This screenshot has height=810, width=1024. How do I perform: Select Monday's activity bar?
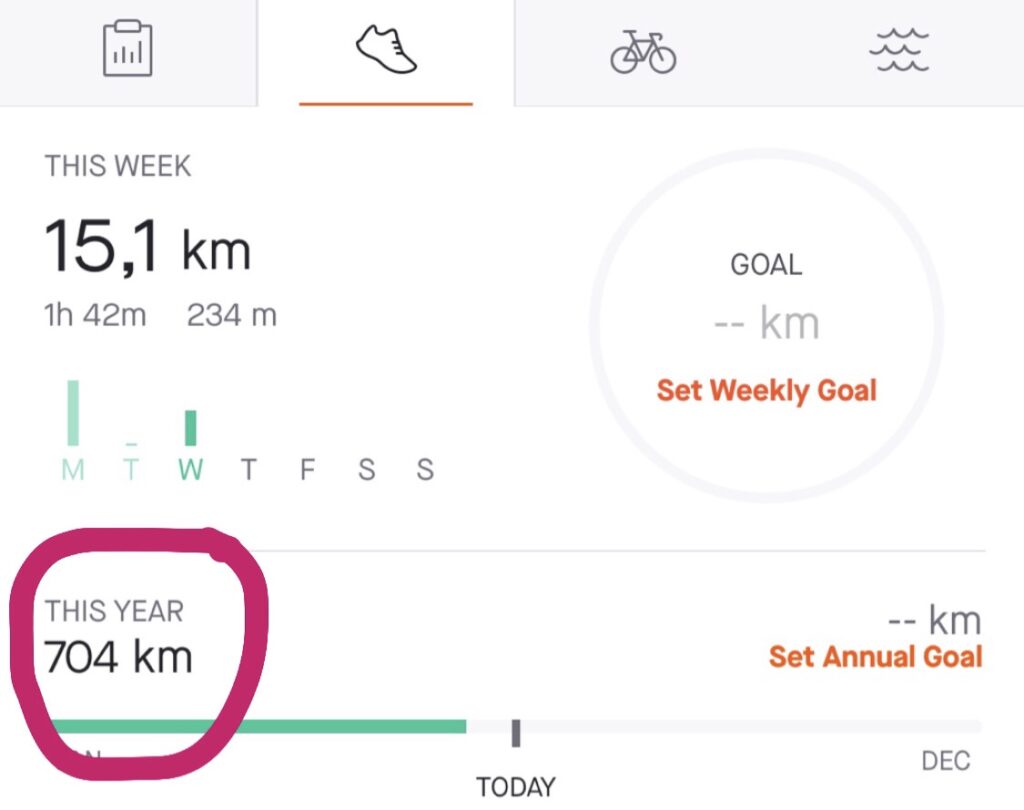coord(71,412)
